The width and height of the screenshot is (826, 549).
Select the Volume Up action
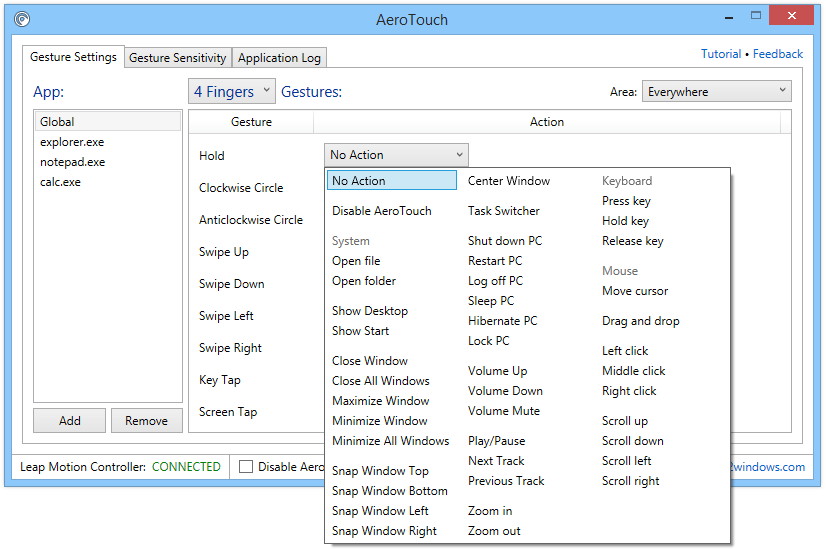[497, 371]
